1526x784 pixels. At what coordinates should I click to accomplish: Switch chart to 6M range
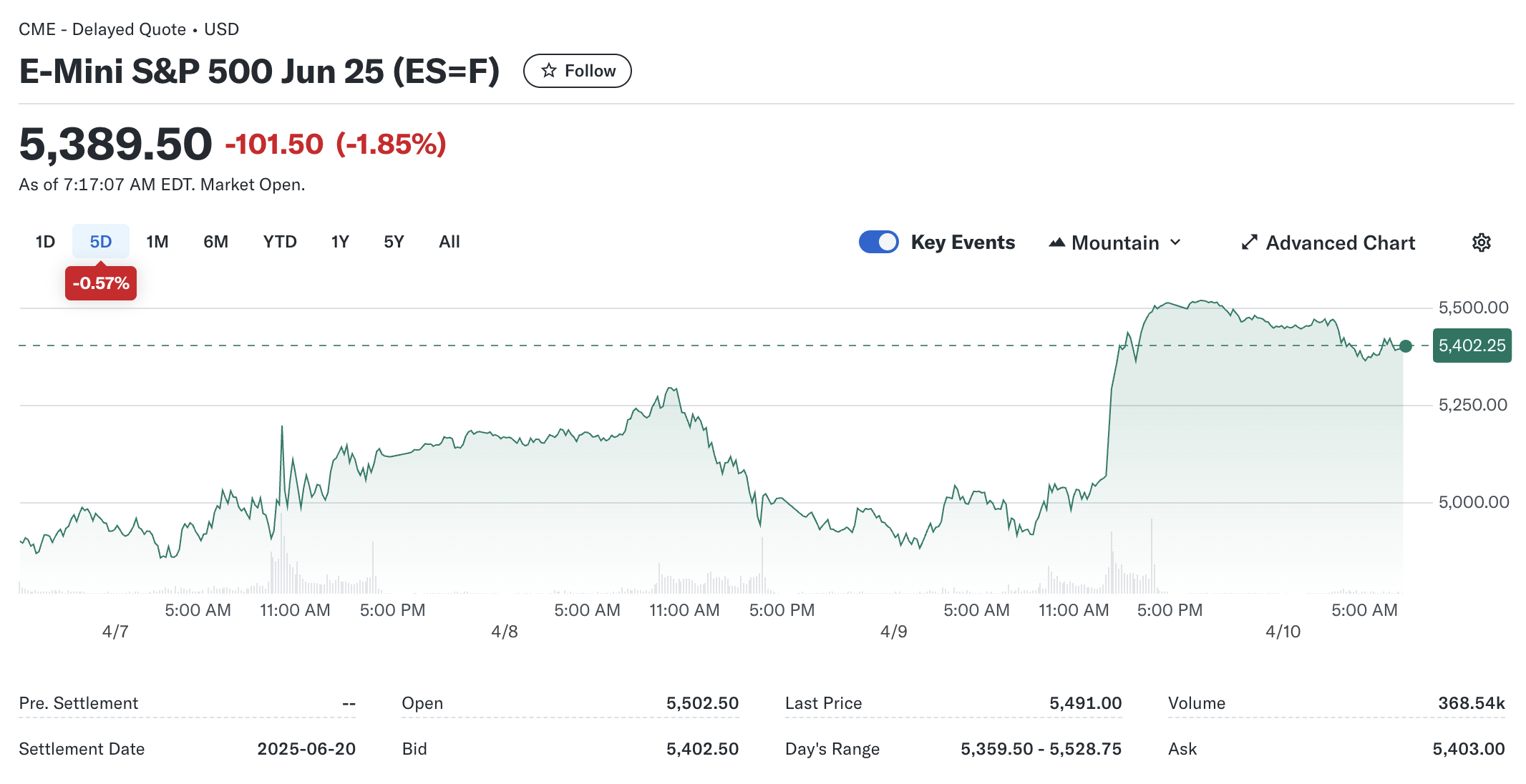pos(215,242)
